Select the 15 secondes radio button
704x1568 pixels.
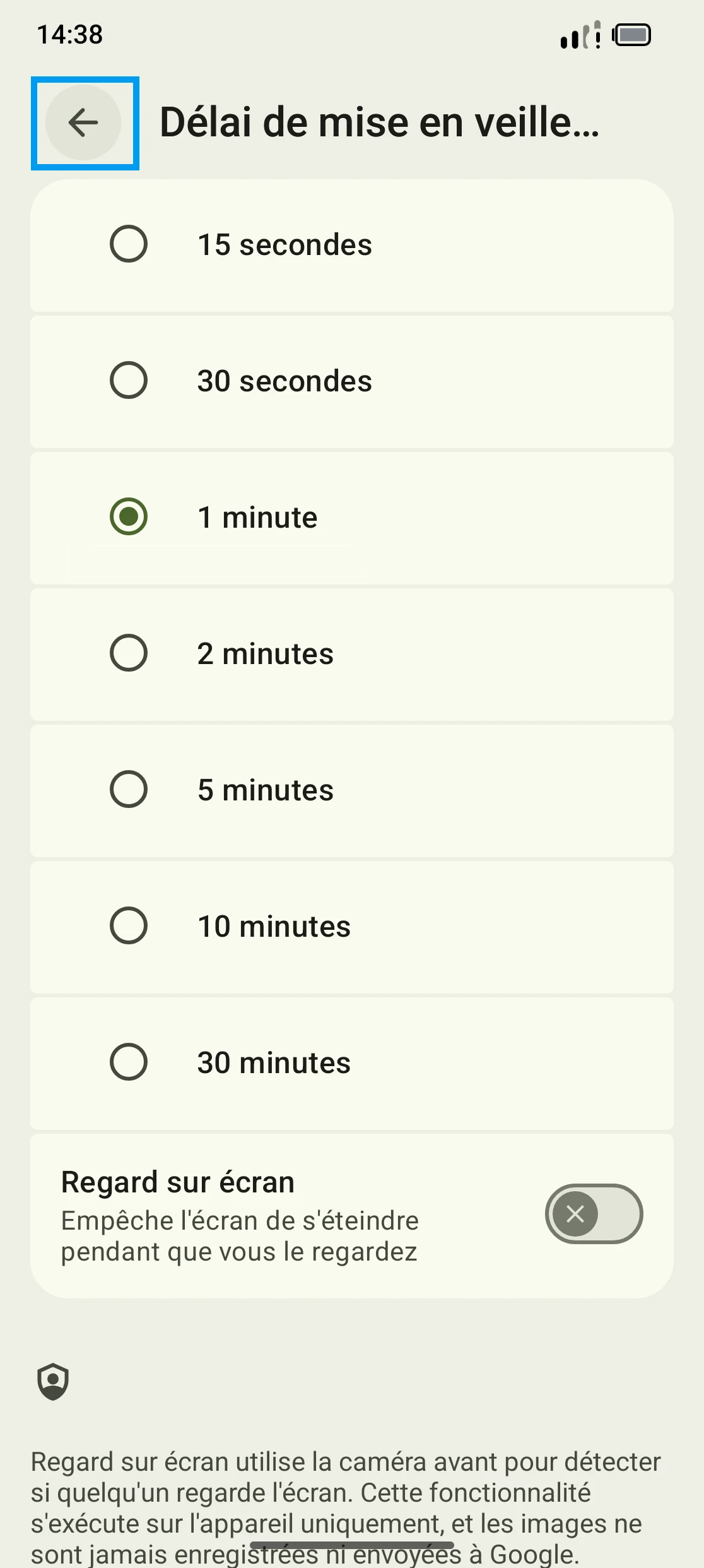click(129, 244)
